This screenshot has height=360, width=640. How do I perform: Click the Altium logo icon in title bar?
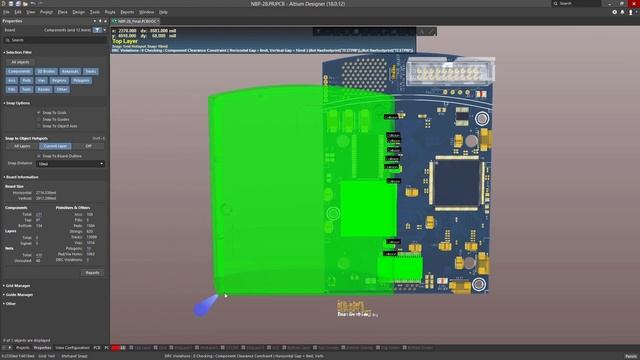(x=4, y=4)
